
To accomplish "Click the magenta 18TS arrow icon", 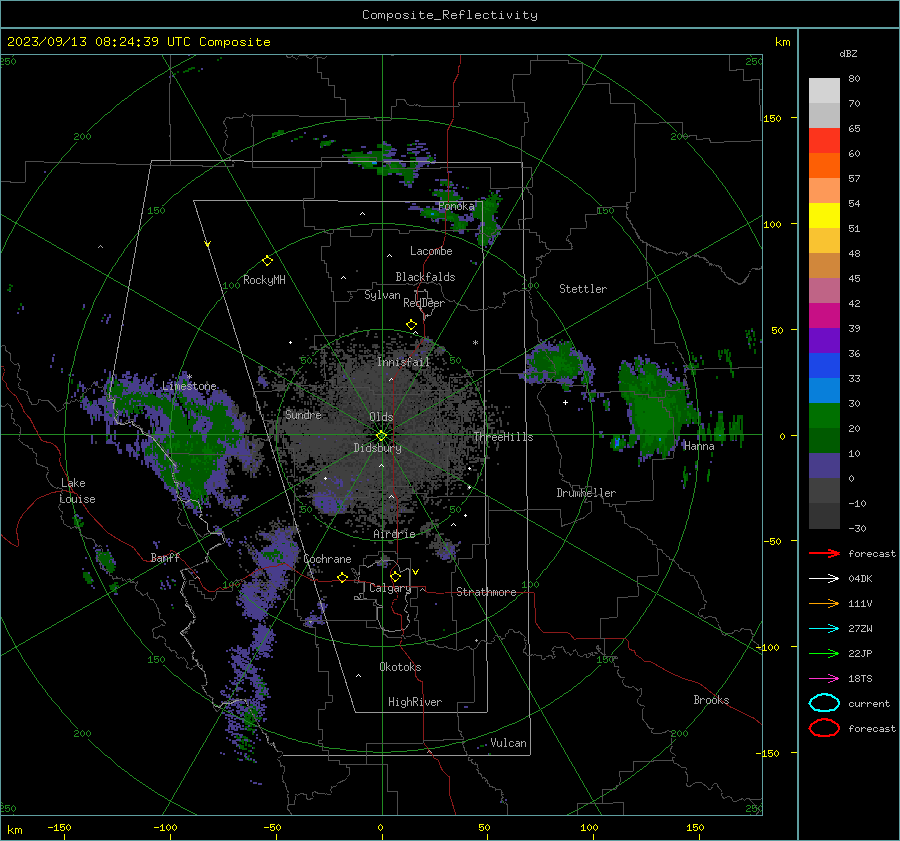I will click(x=824, y=679).
